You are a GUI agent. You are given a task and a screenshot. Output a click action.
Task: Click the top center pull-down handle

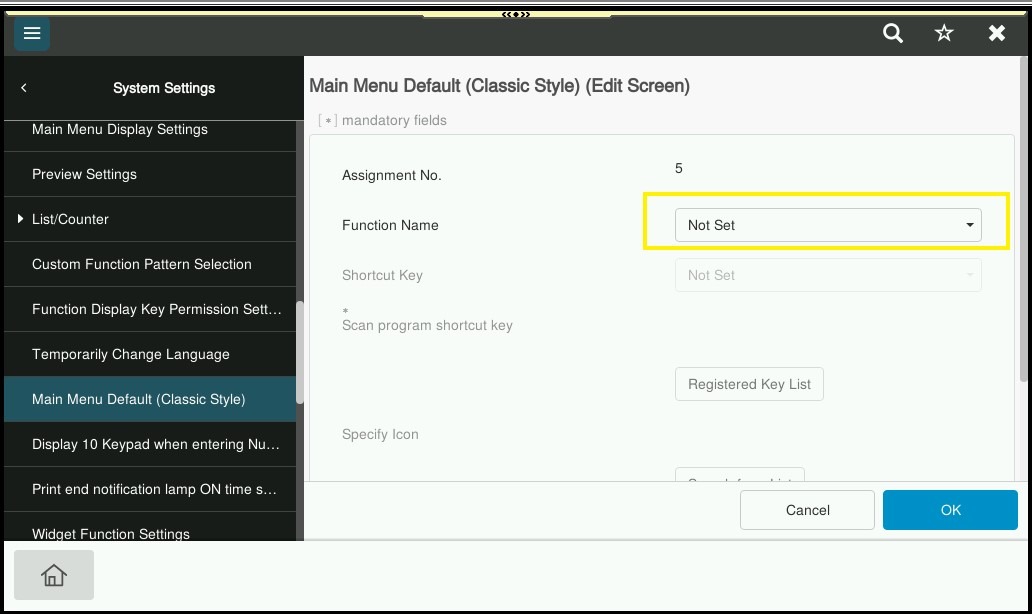click(516, 14)
